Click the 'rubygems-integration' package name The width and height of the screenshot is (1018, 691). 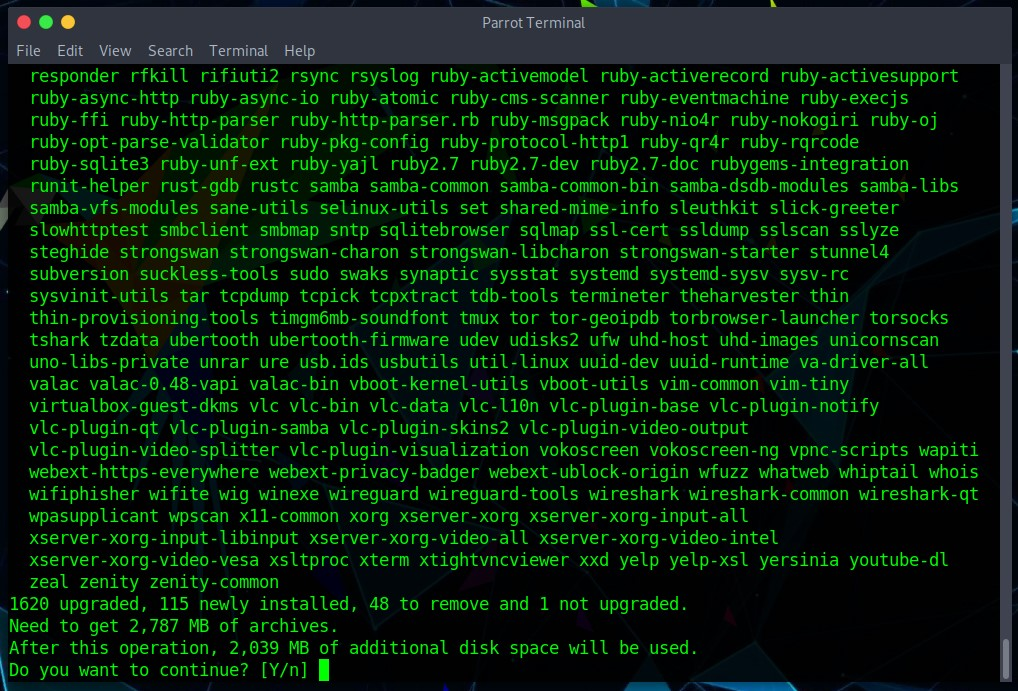pos(809,164)
